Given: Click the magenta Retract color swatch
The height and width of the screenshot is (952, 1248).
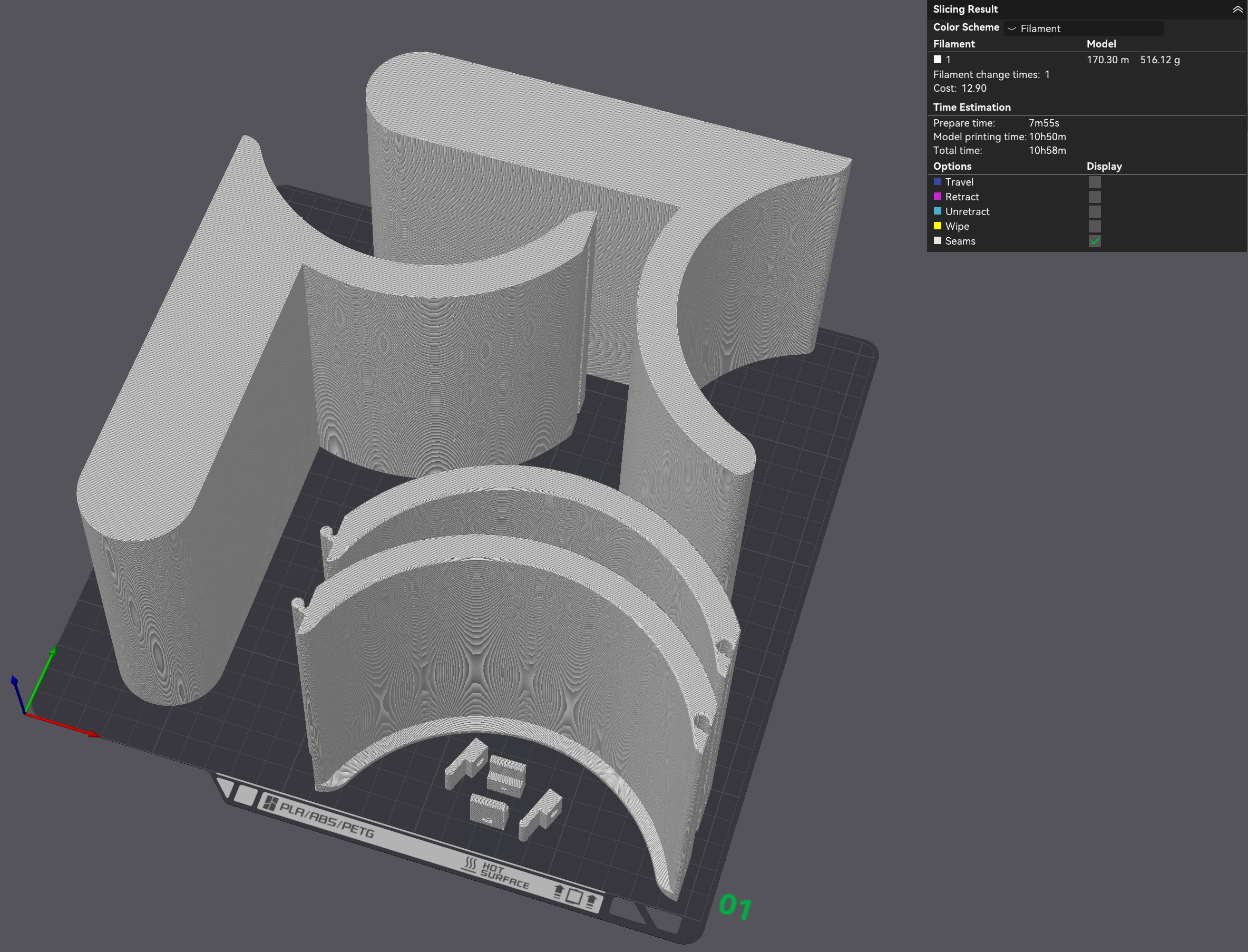Looking at the screenshot, I should 938,196.
